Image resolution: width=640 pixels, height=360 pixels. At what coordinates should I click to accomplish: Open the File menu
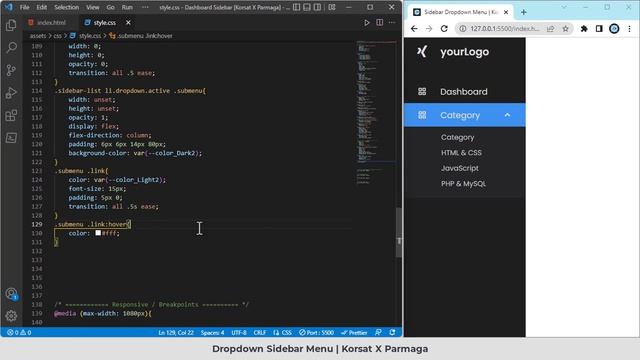tap(24, 7)
